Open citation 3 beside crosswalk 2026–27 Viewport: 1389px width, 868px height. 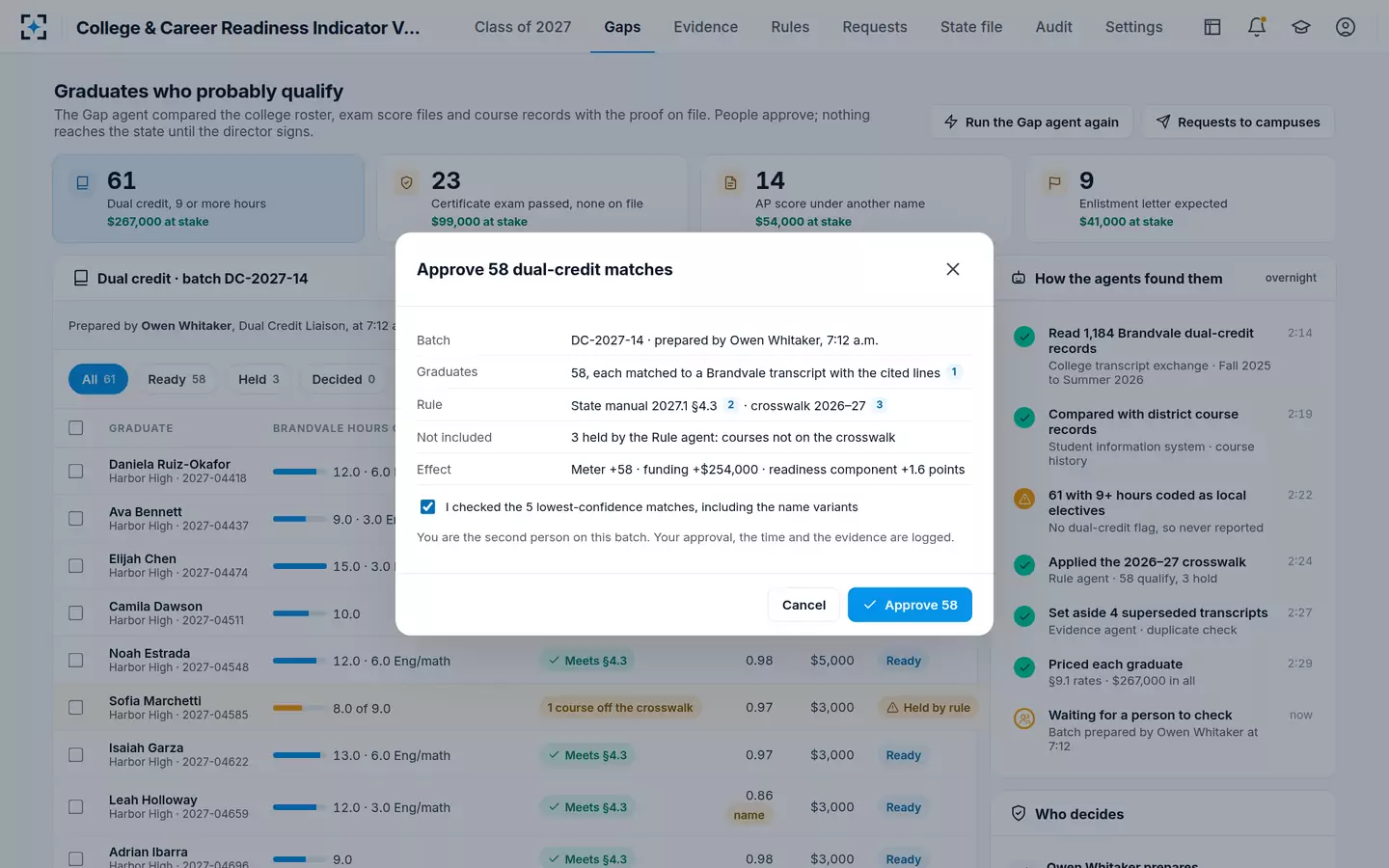[x=880, y=405]
